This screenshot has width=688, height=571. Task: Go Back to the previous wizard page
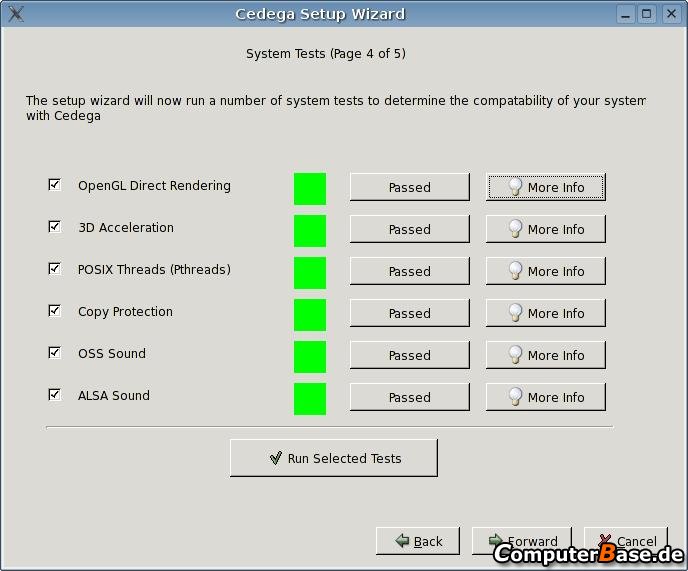point(418,541)
